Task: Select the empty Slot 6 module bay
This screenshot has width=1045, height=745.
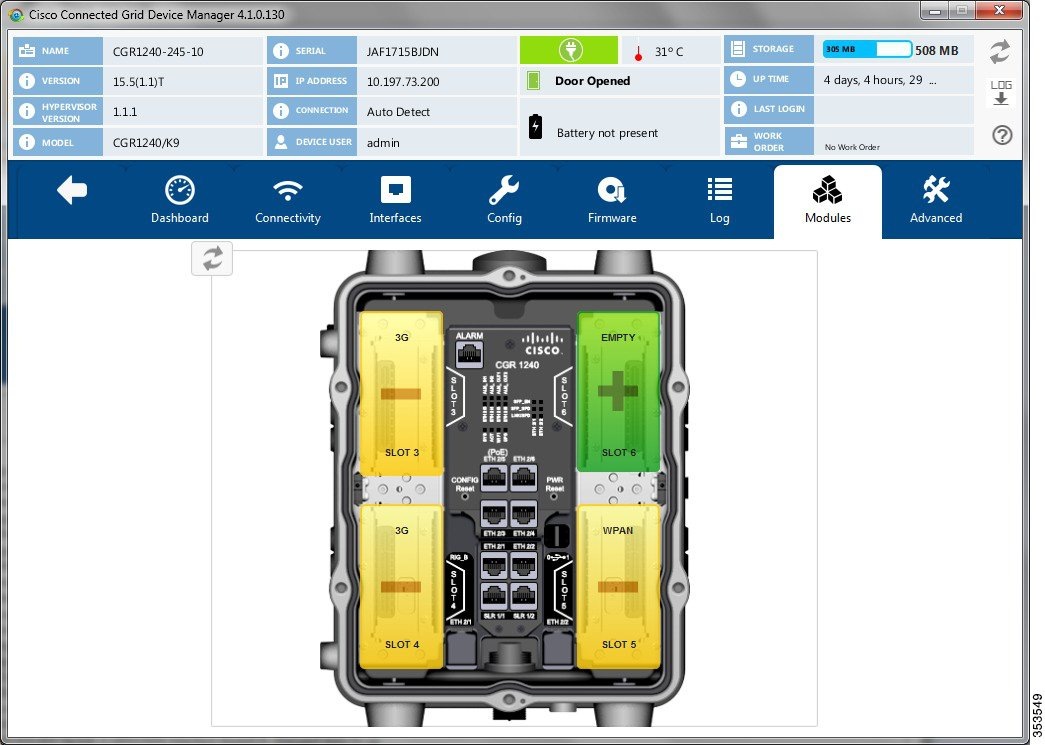Action: click(x=618, y=392)
